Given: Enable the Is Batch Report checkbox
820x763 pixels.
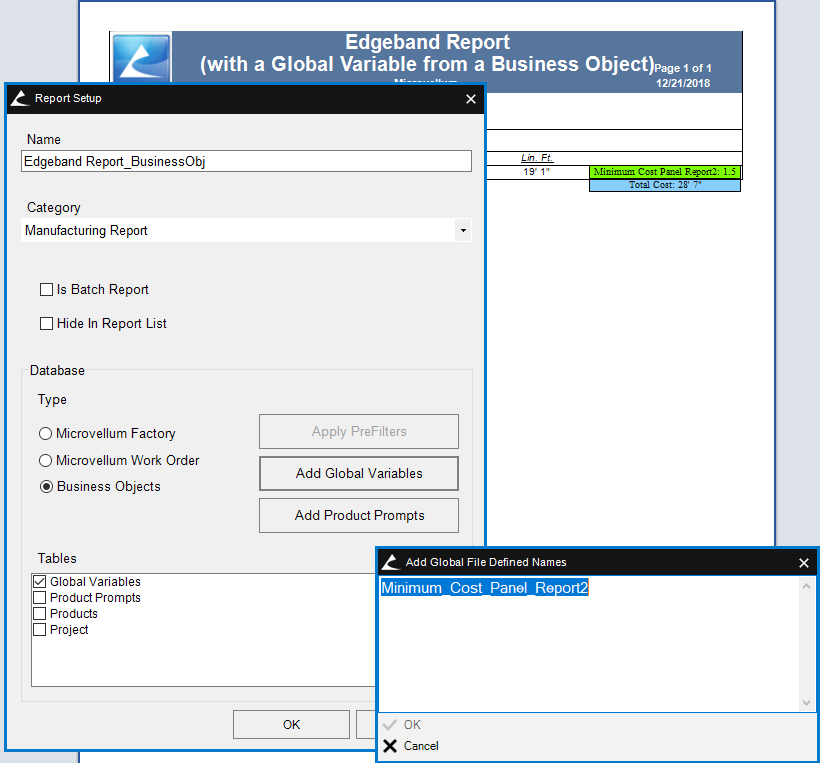Looking at the screenshot, I should pos(47,289).
